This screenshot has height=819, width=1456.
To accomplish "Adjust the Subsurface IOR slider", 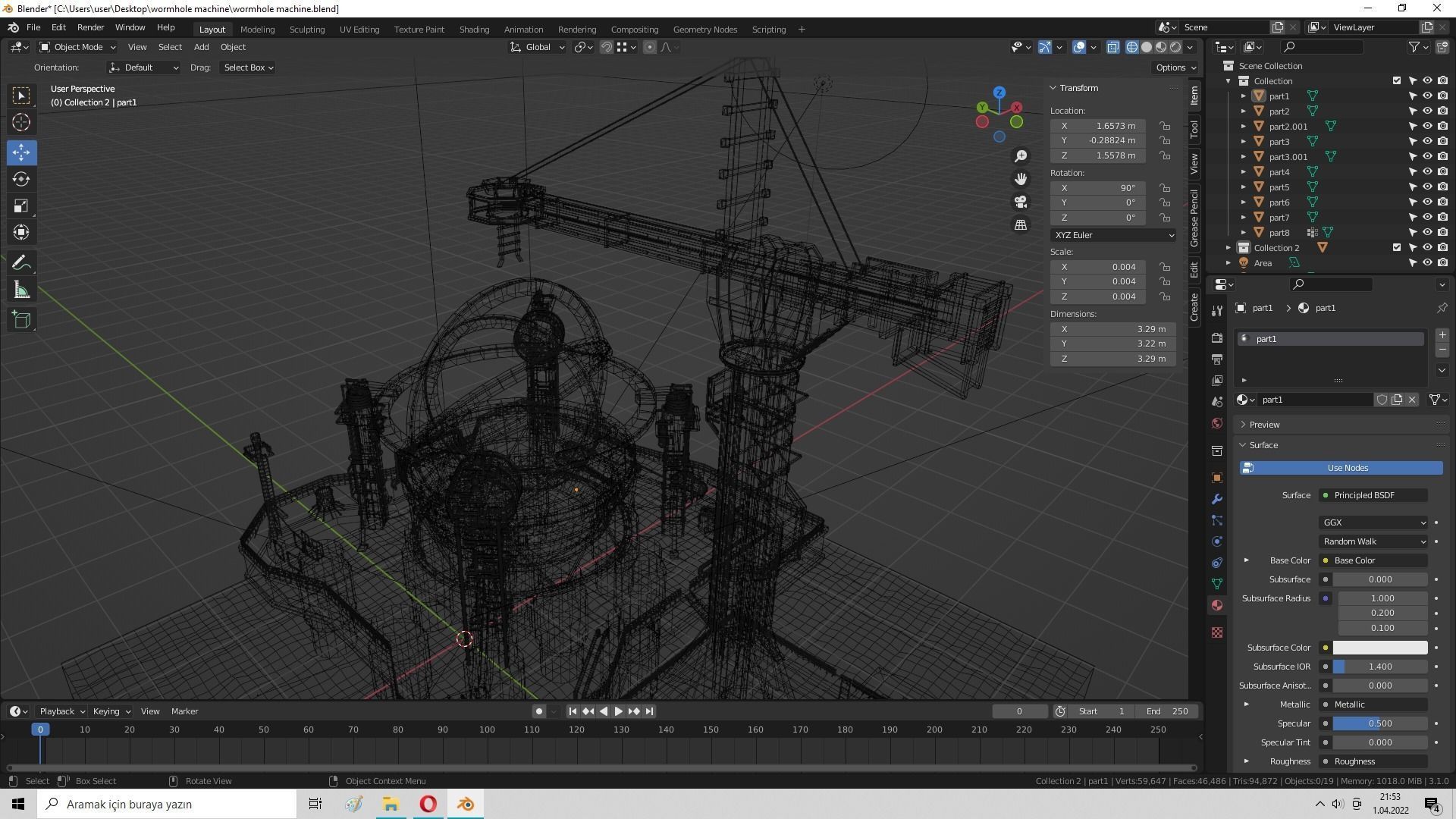I will click(x=1380, y=667).
